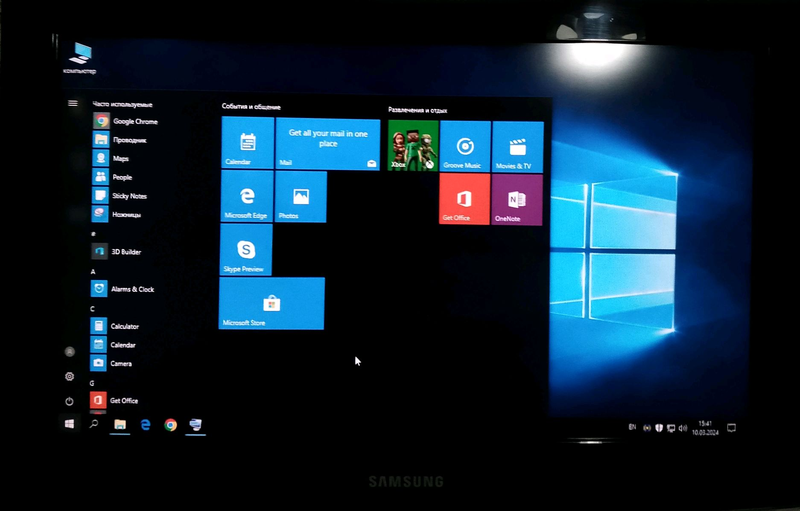Click the 'Развлечения и отдых' group header

(x=417, y=110)
